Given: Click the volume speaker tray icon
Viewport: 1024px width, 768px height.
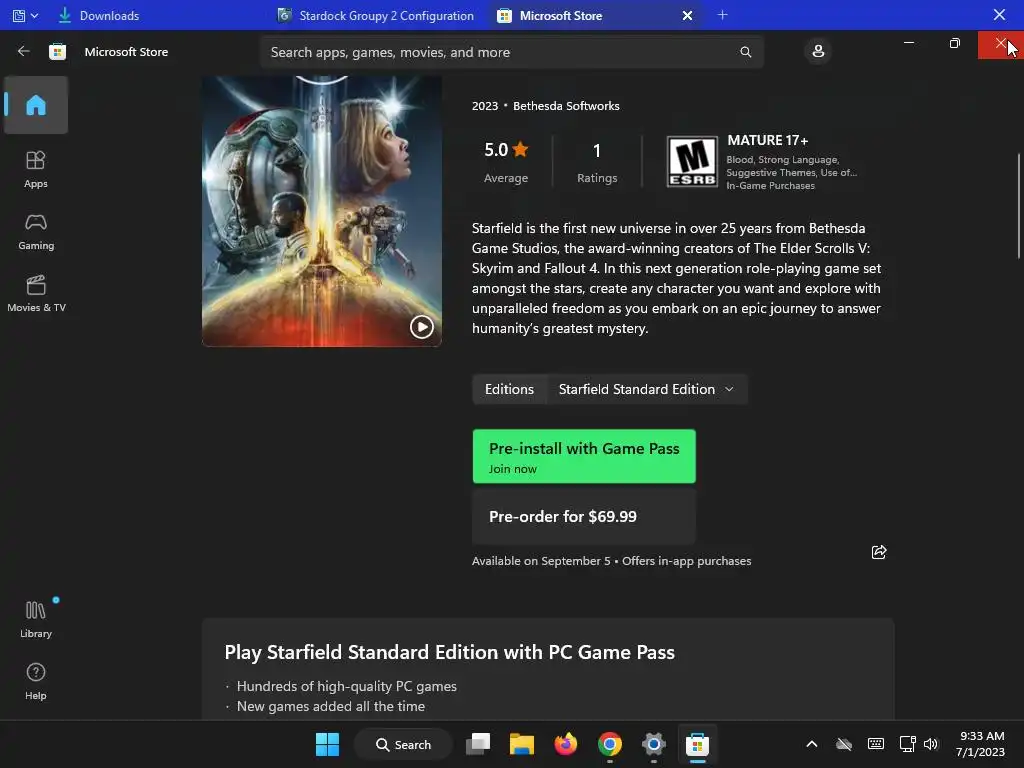Looking at the screenshot, I should pos(931,744).
